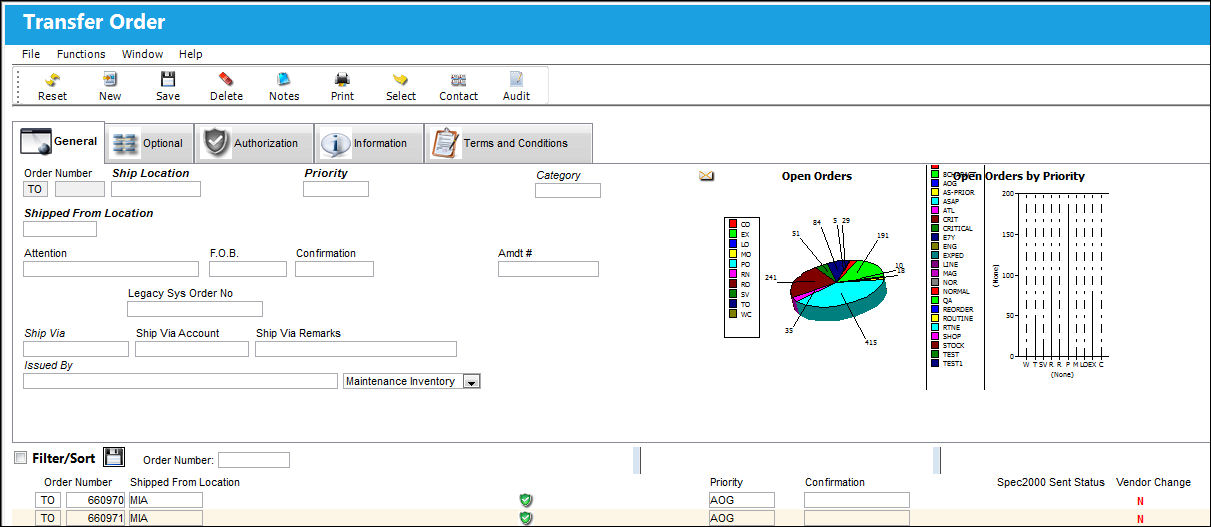Click AOG priority in row 660971
Screen dimensions: 1211x527
coord(742,518)
